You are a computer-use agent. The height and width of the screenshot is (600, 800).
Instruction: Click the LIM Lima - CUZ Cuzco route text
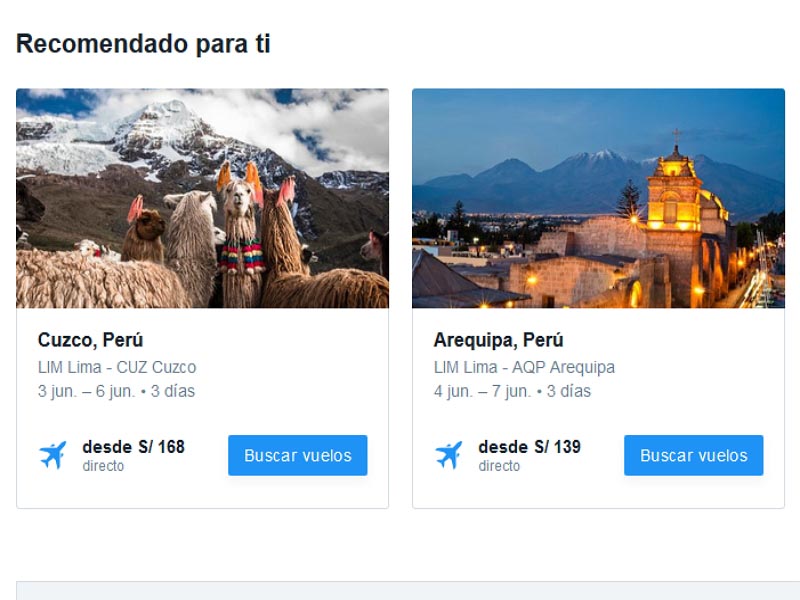pos(117,367)
